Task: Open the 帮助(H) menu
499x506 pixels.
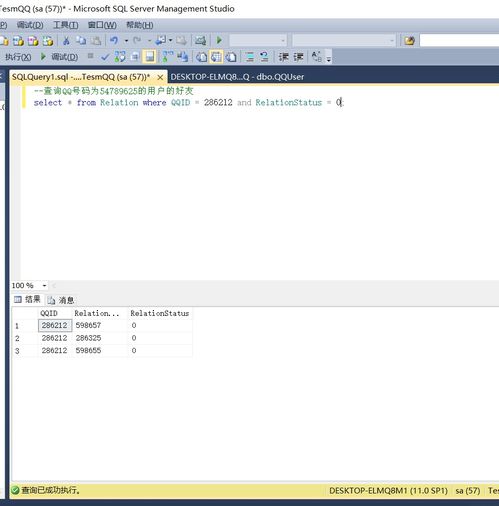Action: click(140, 25)
